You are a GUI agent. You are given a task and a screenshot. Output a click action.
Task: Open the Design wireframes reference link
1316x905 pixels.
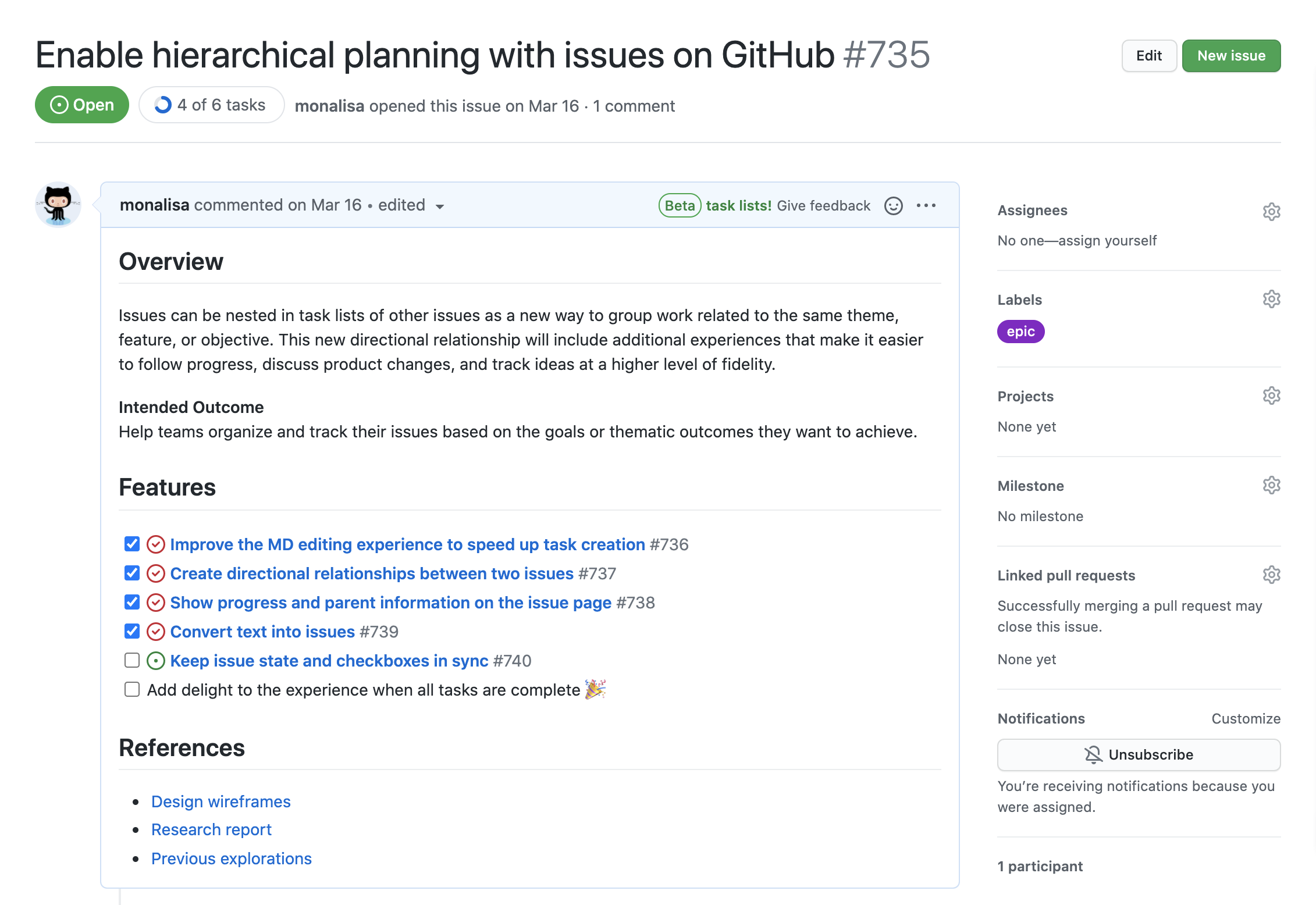point(220,801)
